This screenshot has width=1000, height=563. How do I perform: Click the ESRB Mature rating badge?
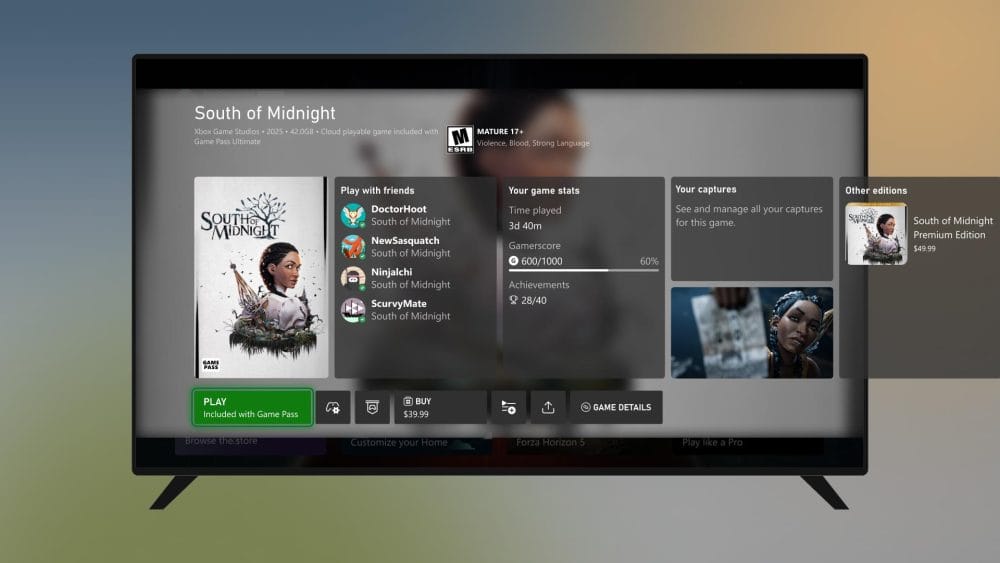tap(460, 139)
